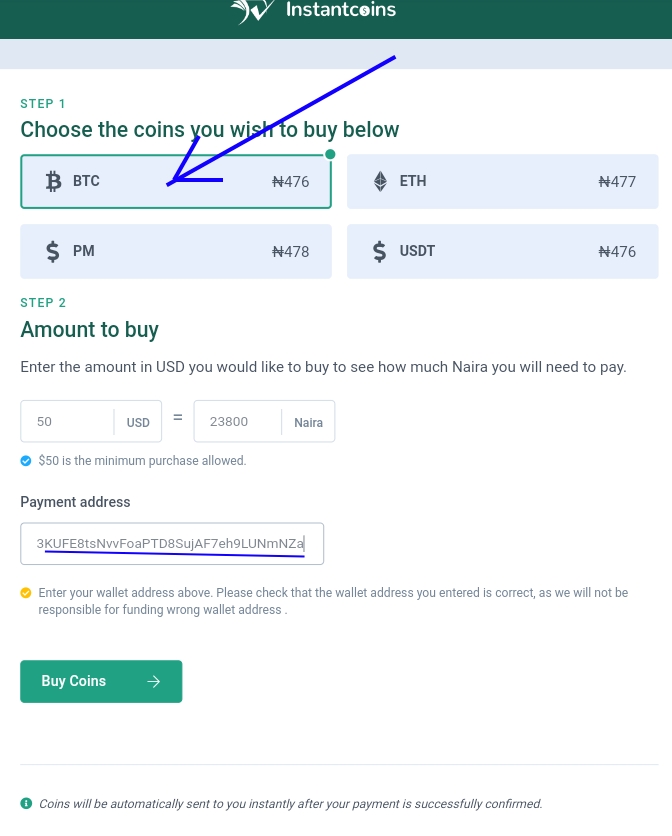
Task: Click the Bitcoin symbol icon
Action: 54,181
